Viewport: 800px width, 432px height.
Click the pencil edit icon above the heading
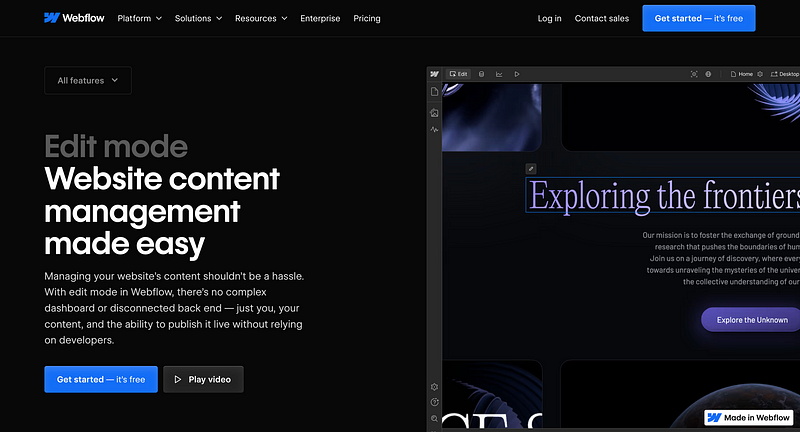[x=531, y=169]
